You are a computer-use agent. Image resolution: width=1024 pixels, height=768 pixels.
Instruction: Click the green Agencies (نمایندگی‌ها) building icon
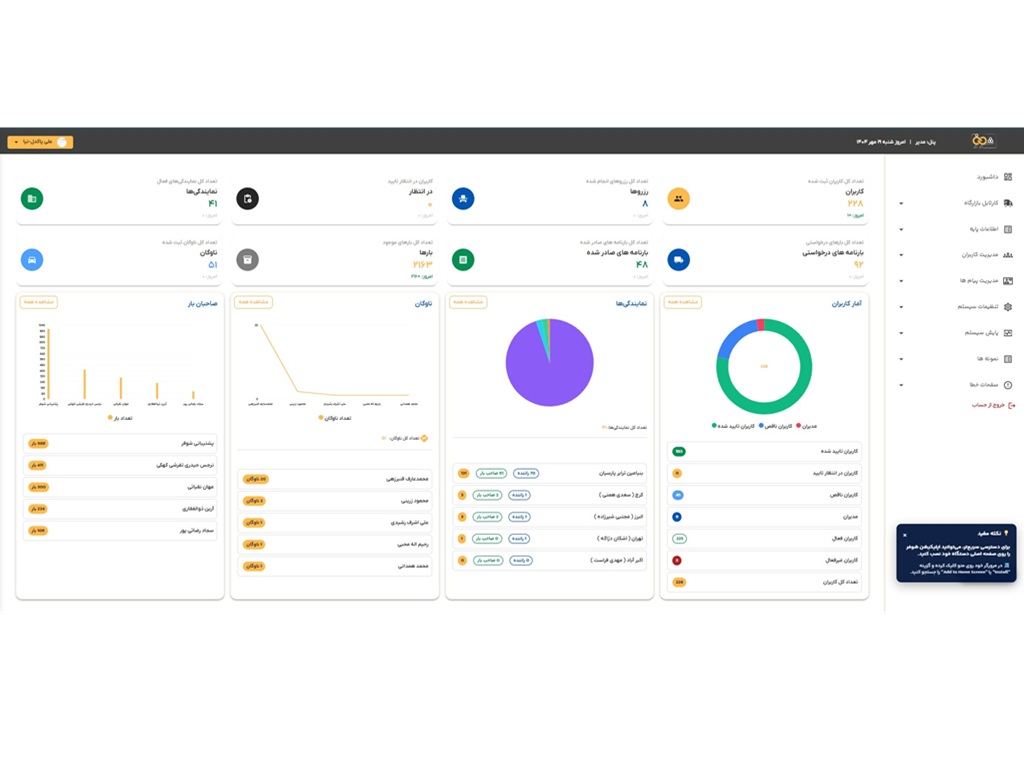tap(32, 199)
